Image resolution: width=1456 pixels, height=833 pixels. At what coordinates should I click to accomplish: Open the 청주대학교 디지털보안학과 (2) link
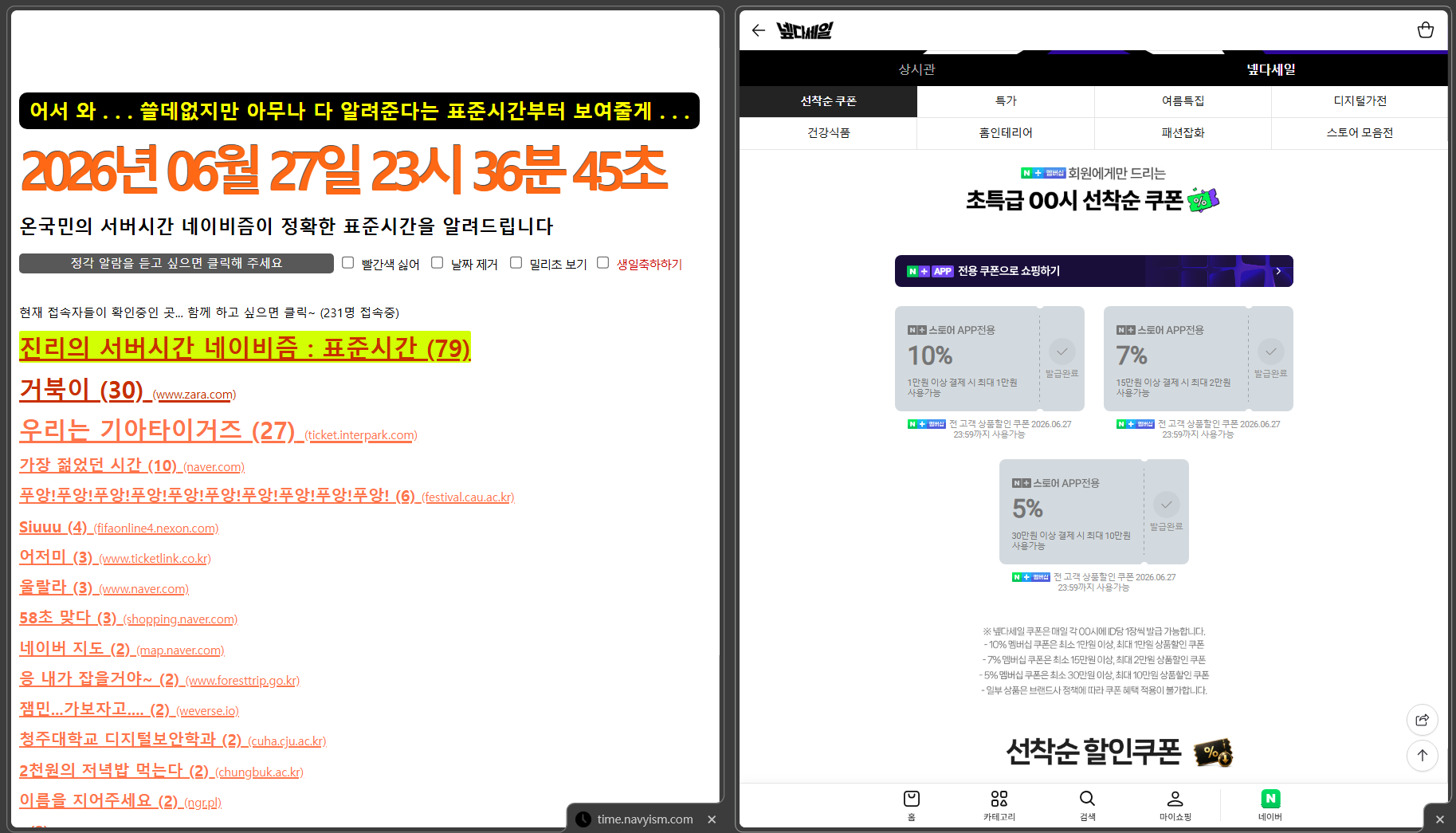tap(173, 740)
